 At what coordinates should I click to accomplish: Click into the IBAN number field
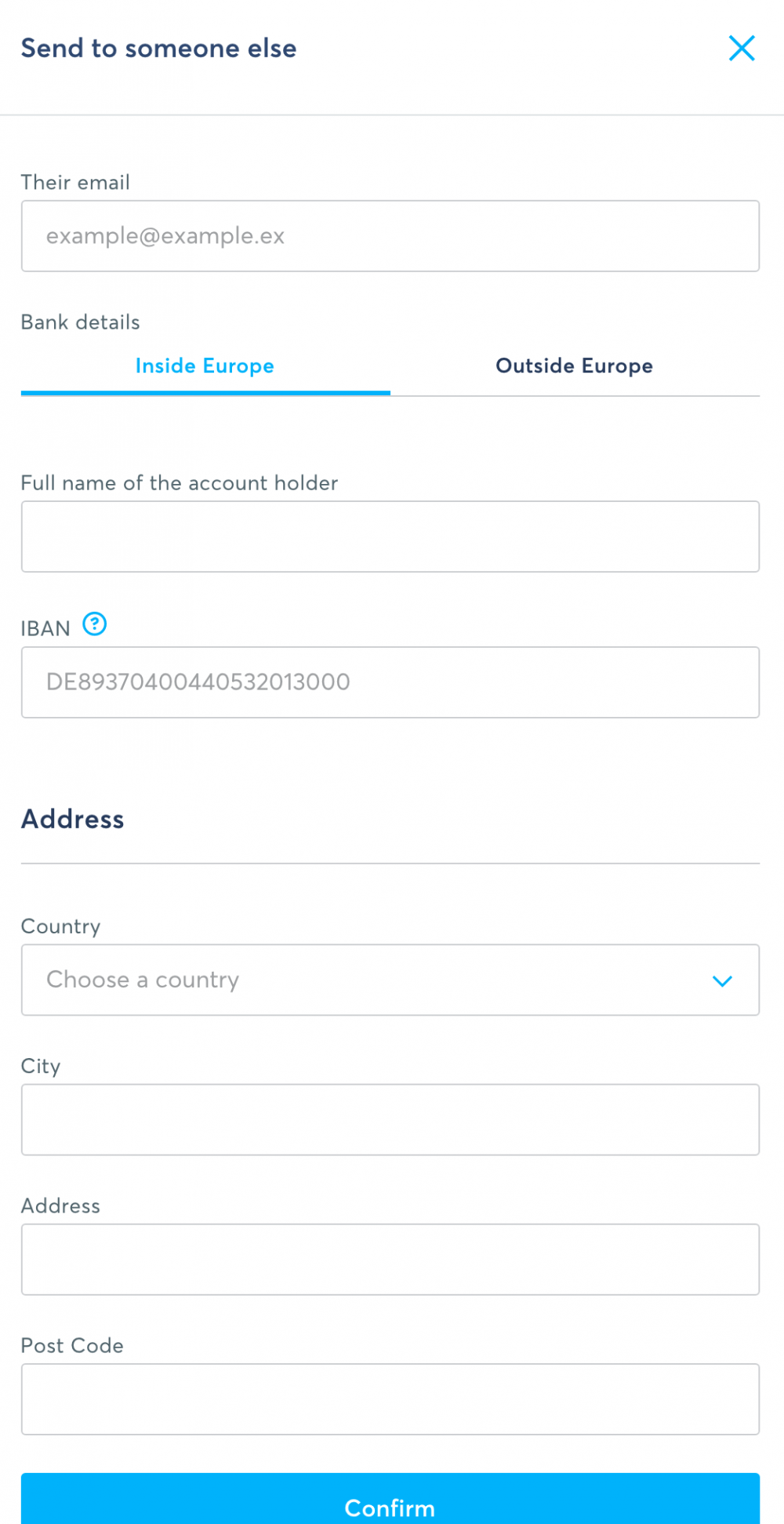pos(390,682)
